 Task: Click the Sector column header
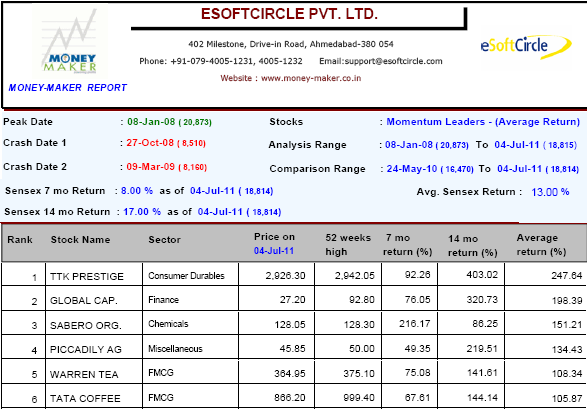(164, 239)
